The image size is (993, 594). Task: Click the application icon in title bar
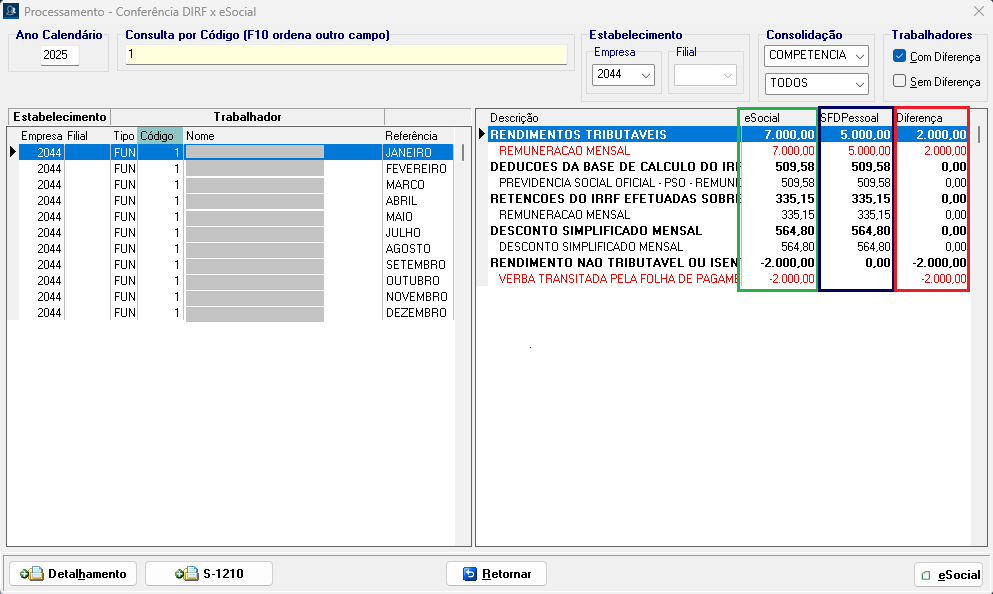(11, 11)
